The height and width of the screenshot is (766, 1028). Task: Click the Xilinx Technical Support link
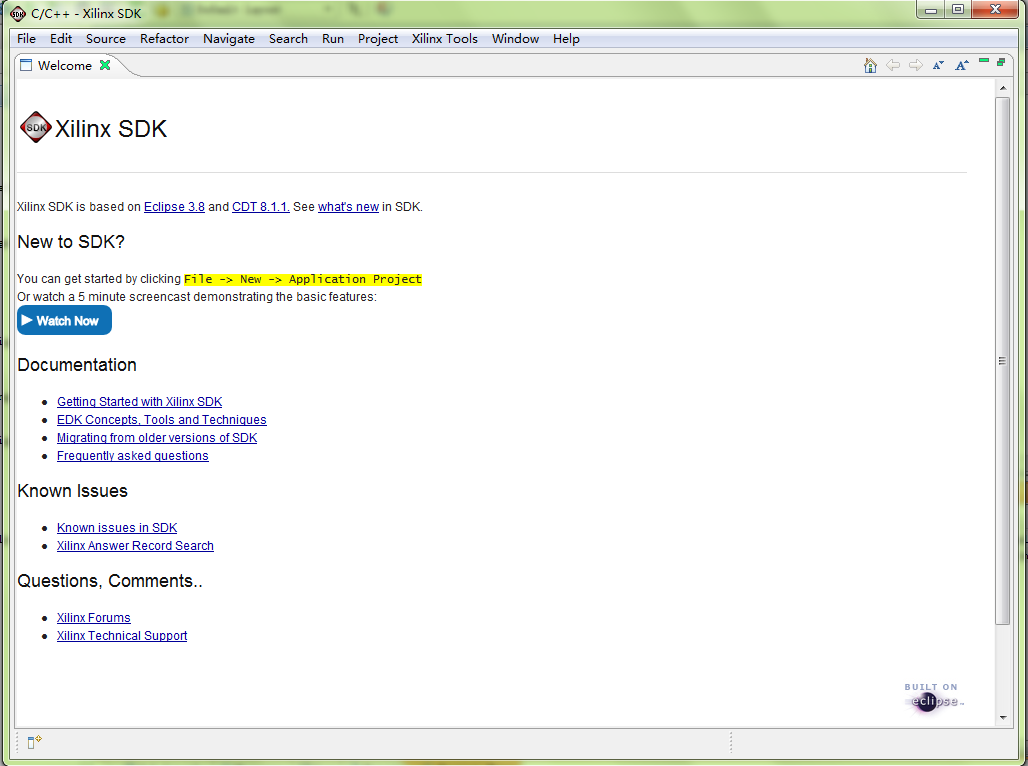tap(122, 636)
